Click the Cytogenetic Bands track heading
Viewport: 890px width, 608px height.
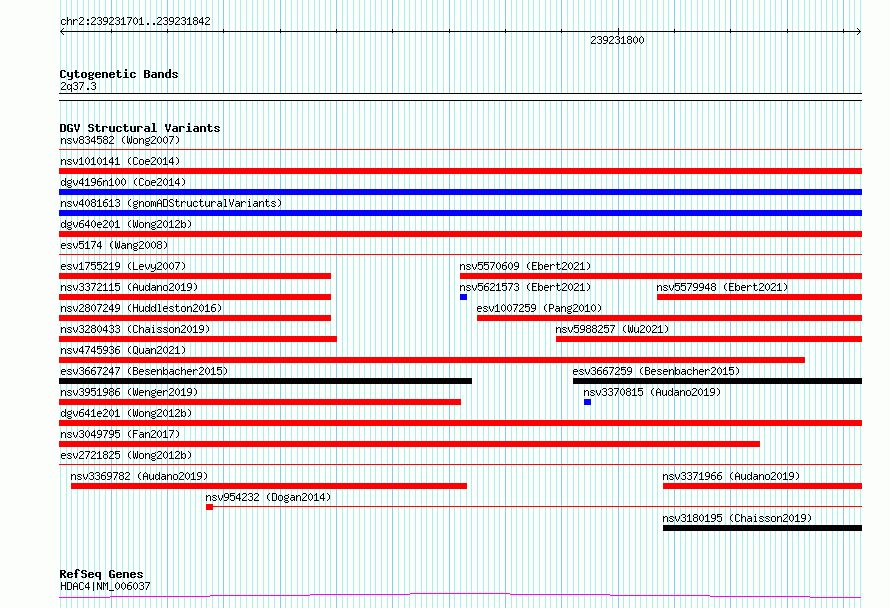119,74
